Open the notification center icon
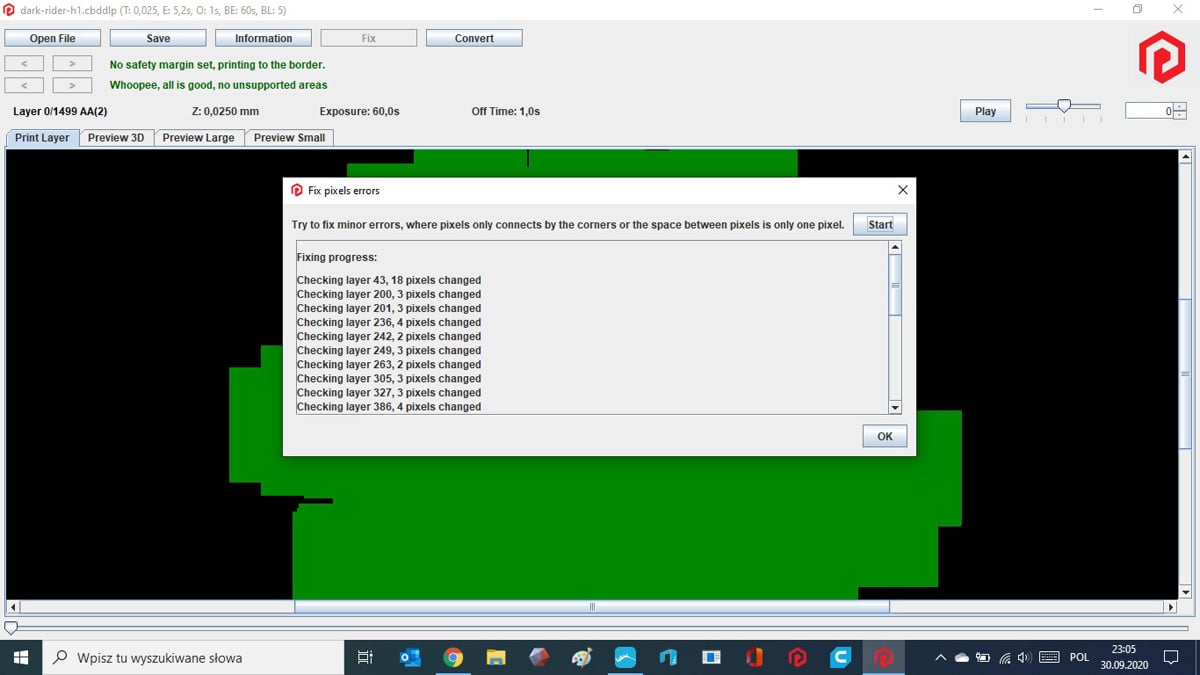The width and height of the screenshot is (1200, 675). [1171, 657]
